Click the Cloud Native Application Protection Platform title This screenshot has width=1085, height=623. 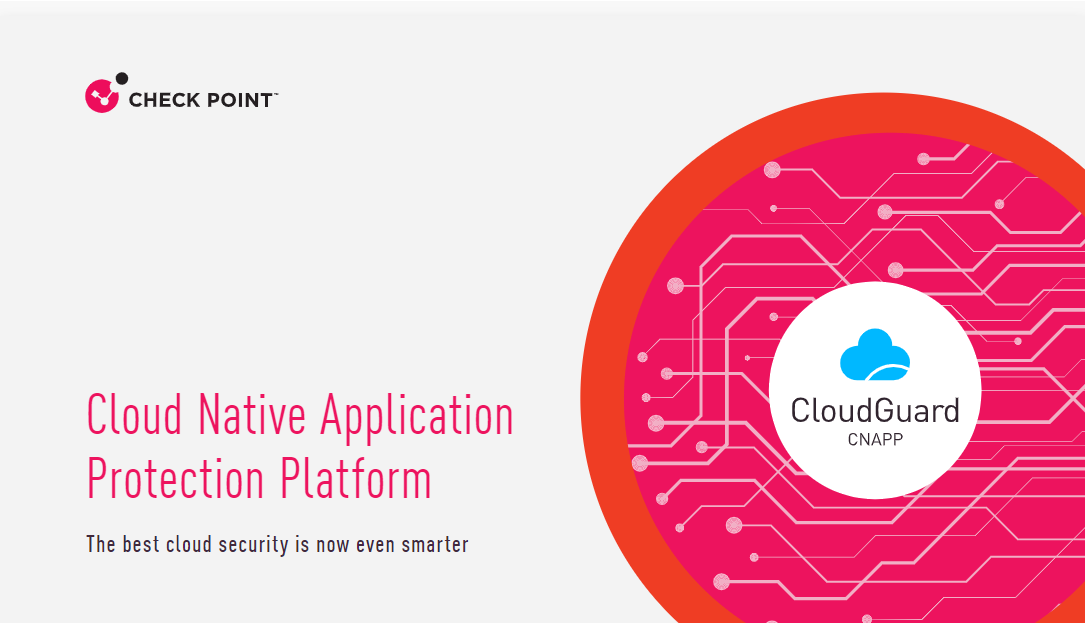click(299, 447)
